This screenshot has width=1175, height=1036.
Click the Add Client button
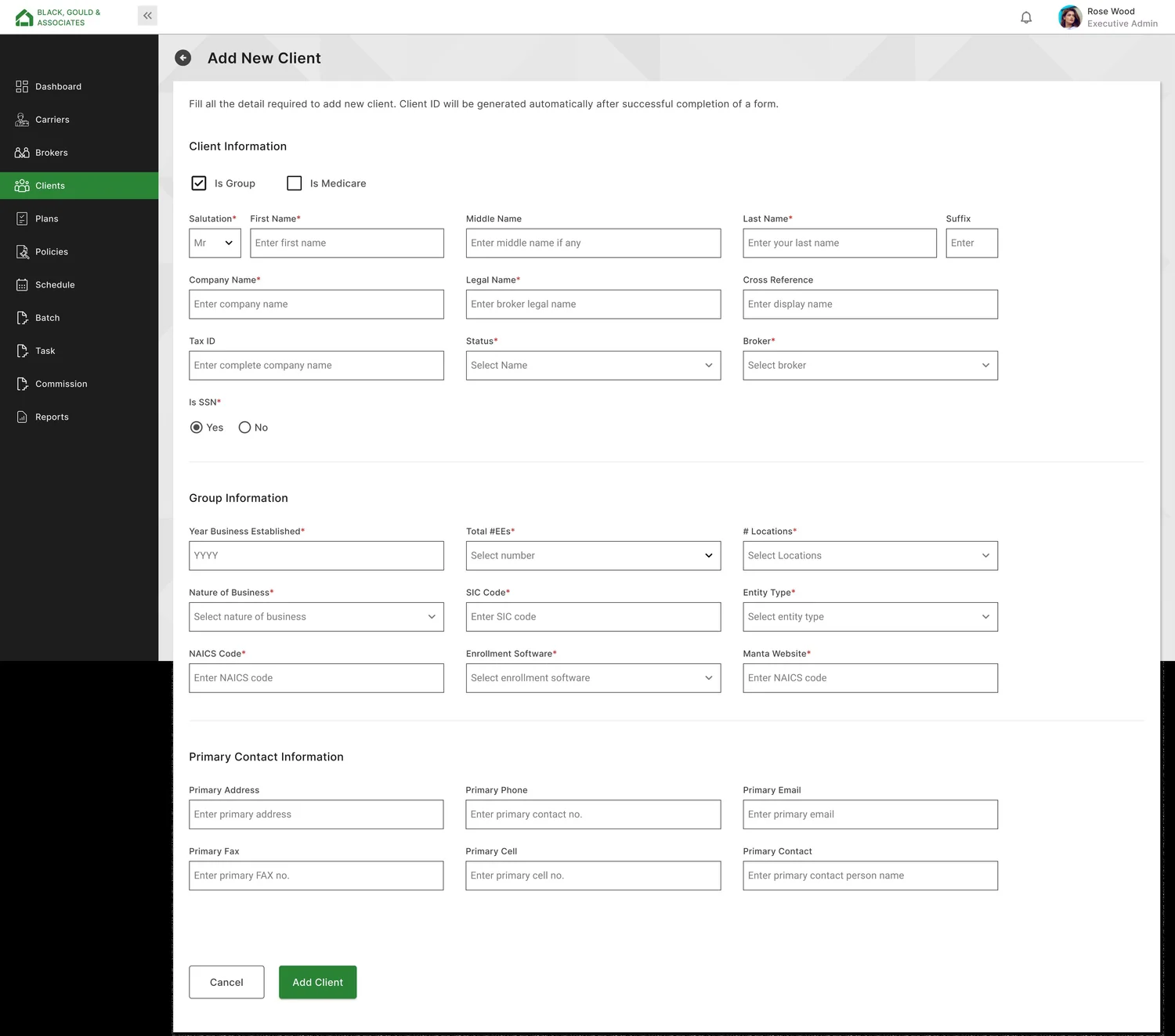(318, 982)
